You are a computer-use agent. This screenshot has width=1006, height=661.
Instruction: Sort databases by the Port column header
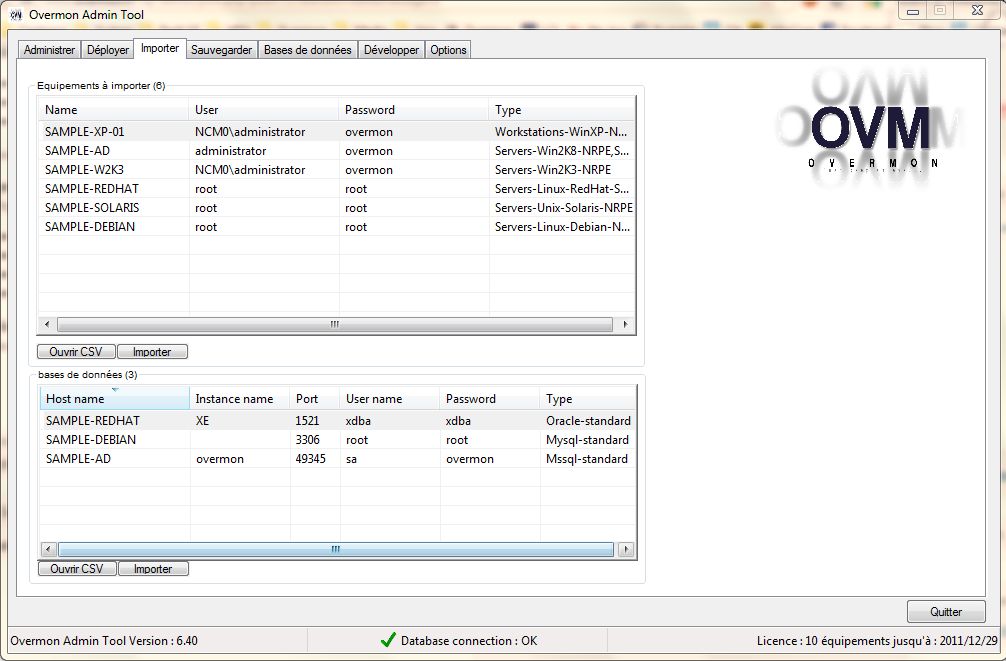[313, 399]
